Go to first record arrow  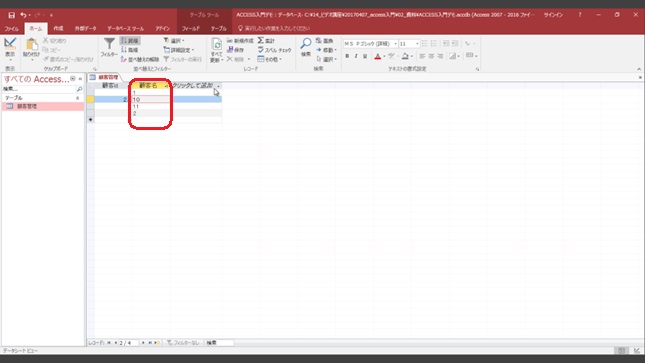109,342
